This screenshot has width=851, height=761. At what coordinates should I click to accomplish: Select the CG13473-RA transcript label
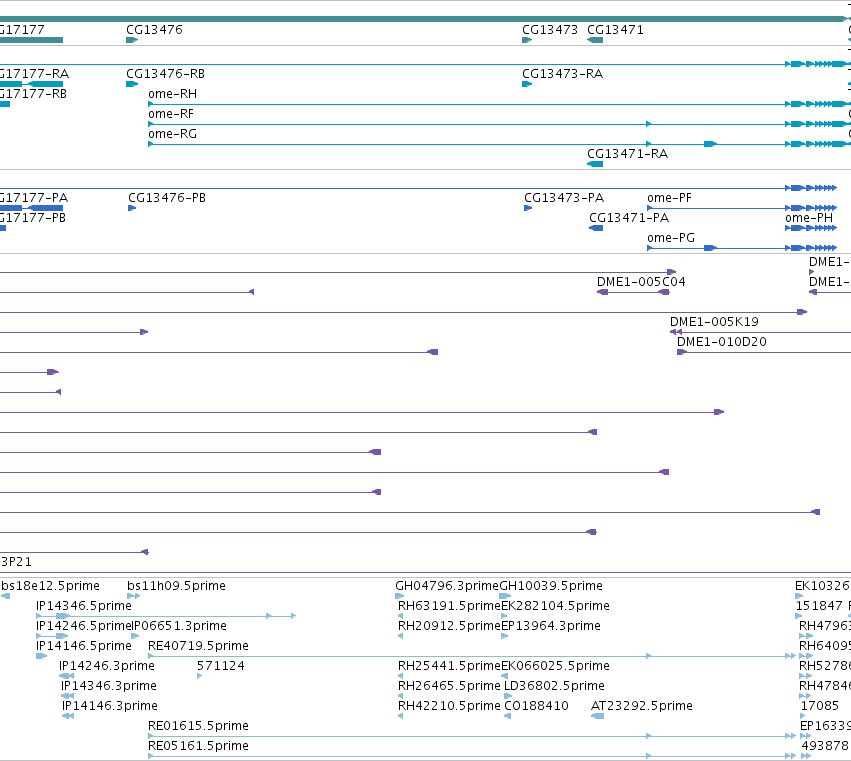click(562, 74)
